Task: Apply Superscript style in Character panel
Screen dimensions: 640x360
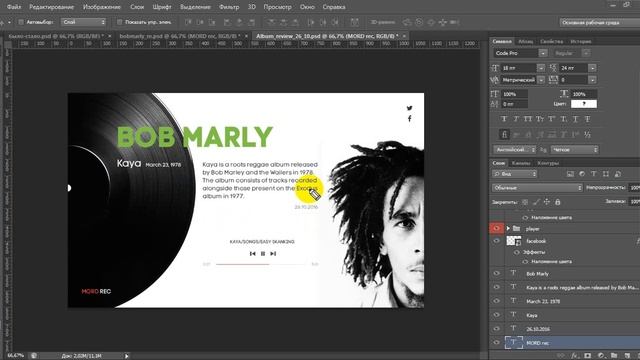Action: click(552, 119)
